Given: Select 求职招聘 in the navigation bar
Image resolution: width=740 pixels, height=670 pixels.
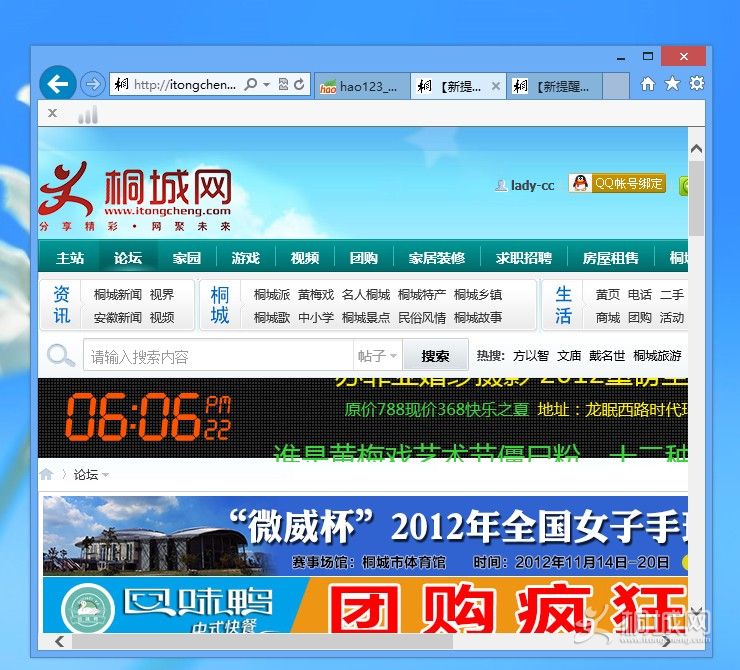Looking at the screenshot, I should (x=523, y=258).
